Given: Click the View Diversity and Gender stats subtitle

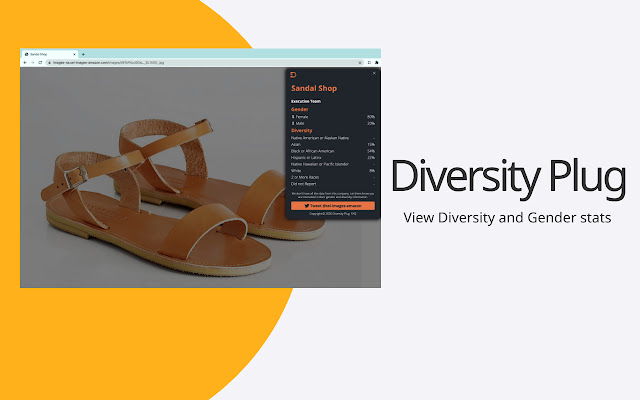Looking at the screenshot, I should pyautogui.click(x=507, y=218).
